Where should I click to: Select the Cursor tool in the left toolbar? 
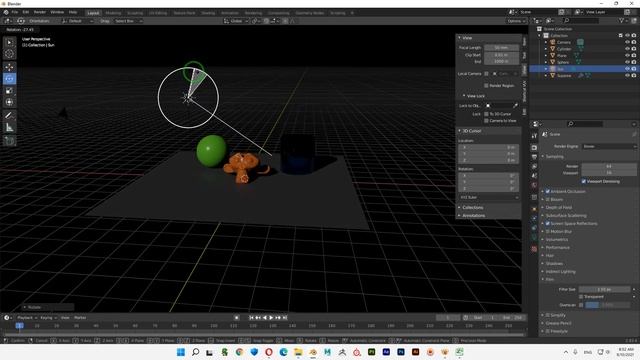(9, 53)
